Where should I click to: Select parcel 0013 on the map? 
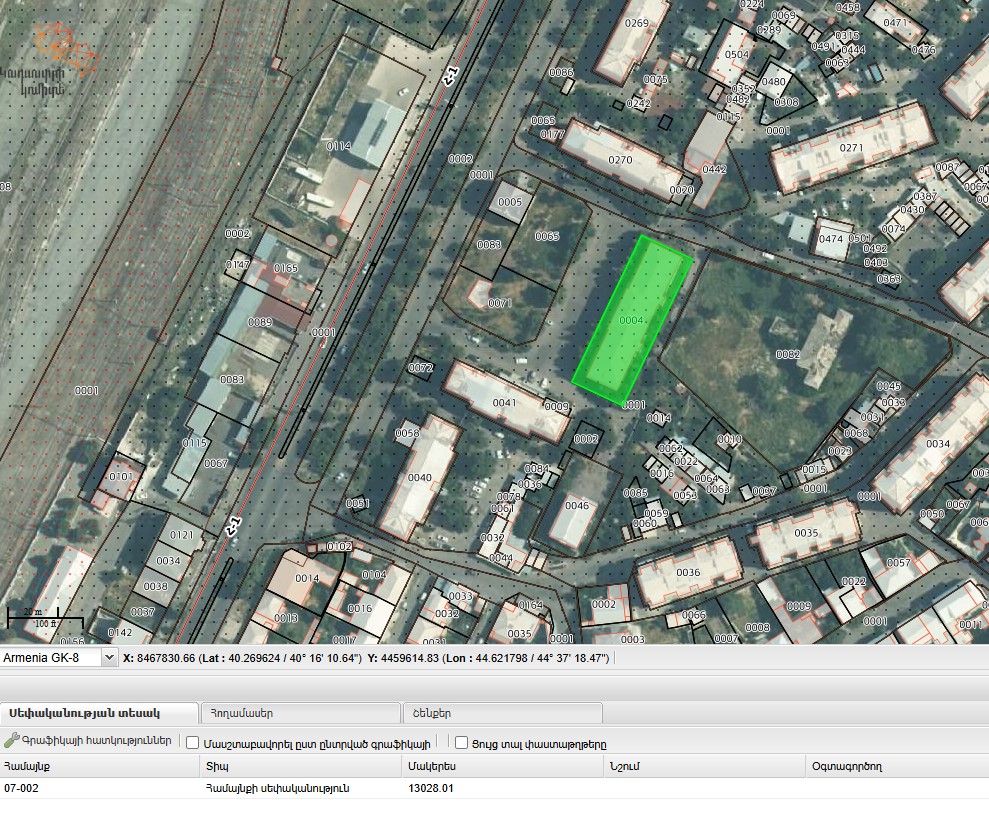point(286,618)
